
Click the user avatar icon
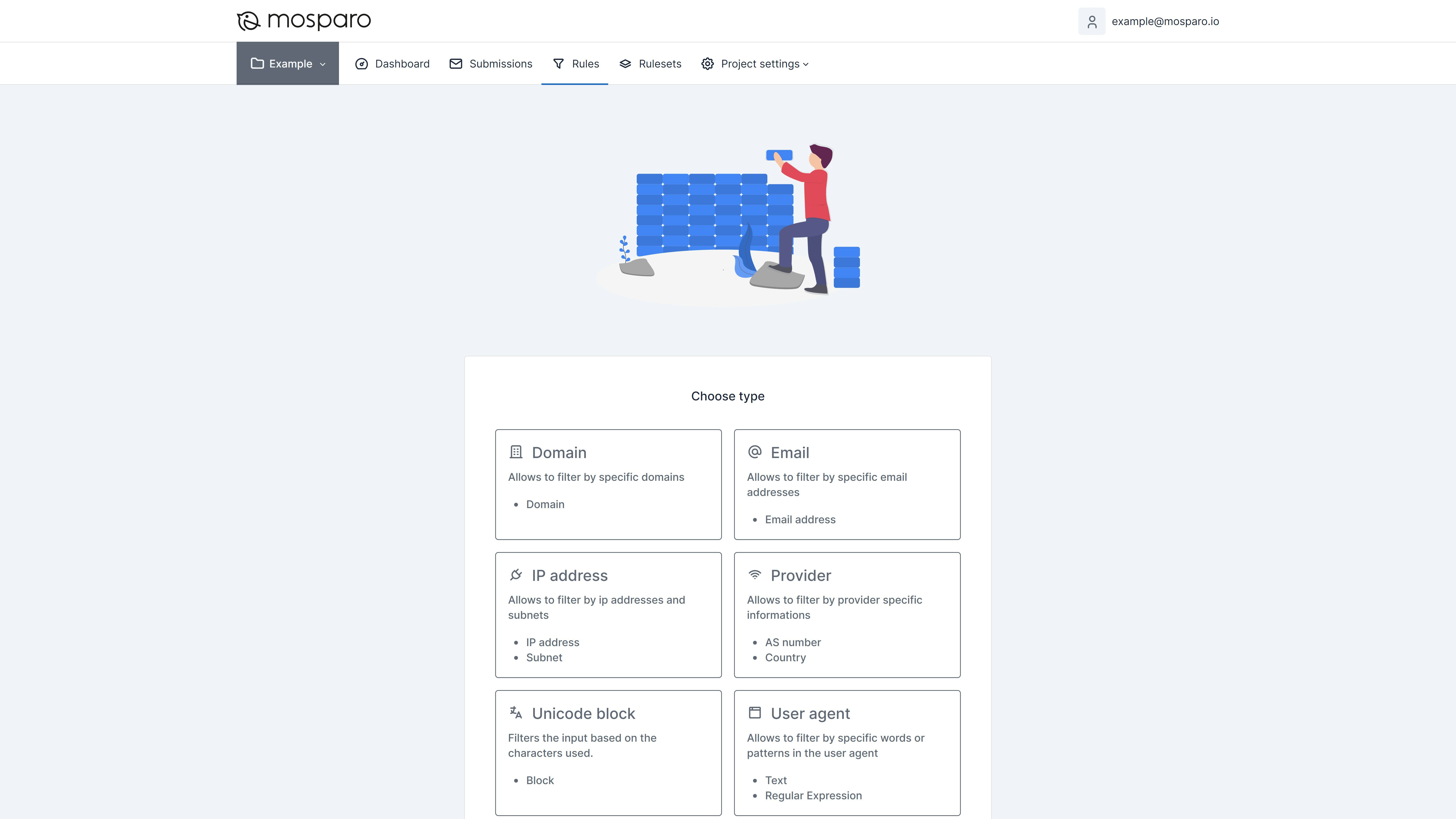coord(1091,21)
